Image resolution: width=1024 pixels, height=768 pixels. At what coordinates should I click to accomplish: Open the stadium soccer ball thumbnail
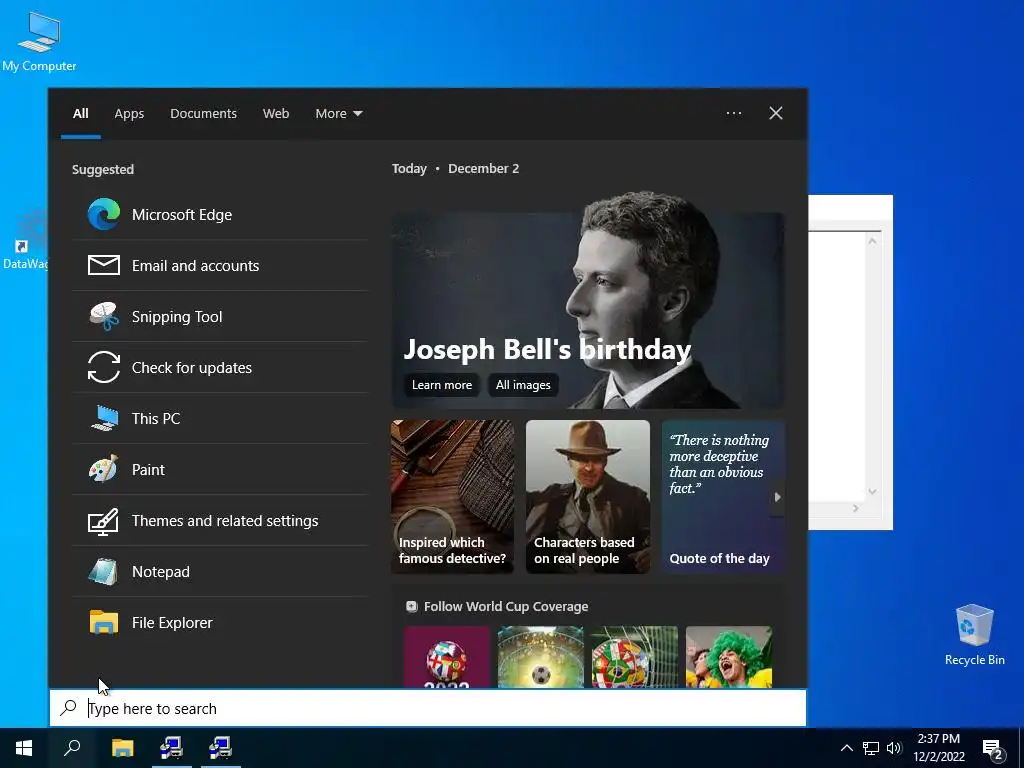pos(541,656)
